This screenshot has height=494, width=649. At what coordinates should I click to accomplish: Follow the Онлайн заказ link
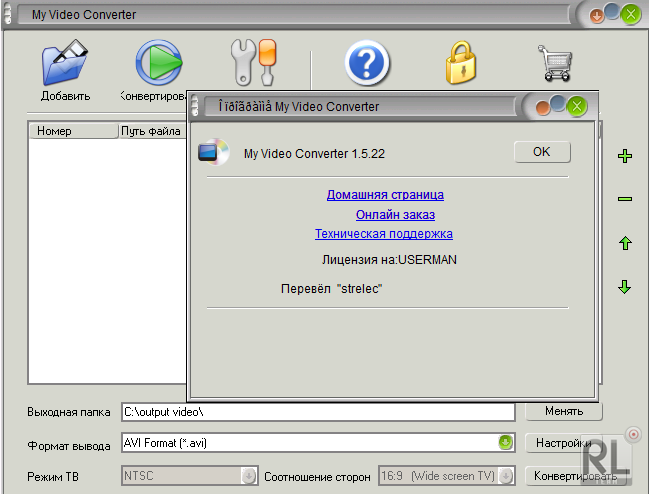pos(395,214)
